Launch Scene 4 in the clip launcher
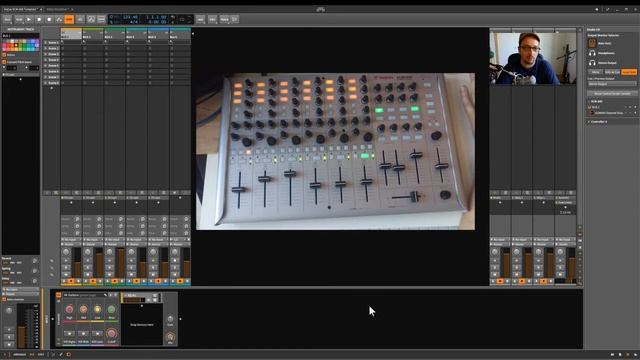Viewport: 640px width, 360px height. point(51,60)
